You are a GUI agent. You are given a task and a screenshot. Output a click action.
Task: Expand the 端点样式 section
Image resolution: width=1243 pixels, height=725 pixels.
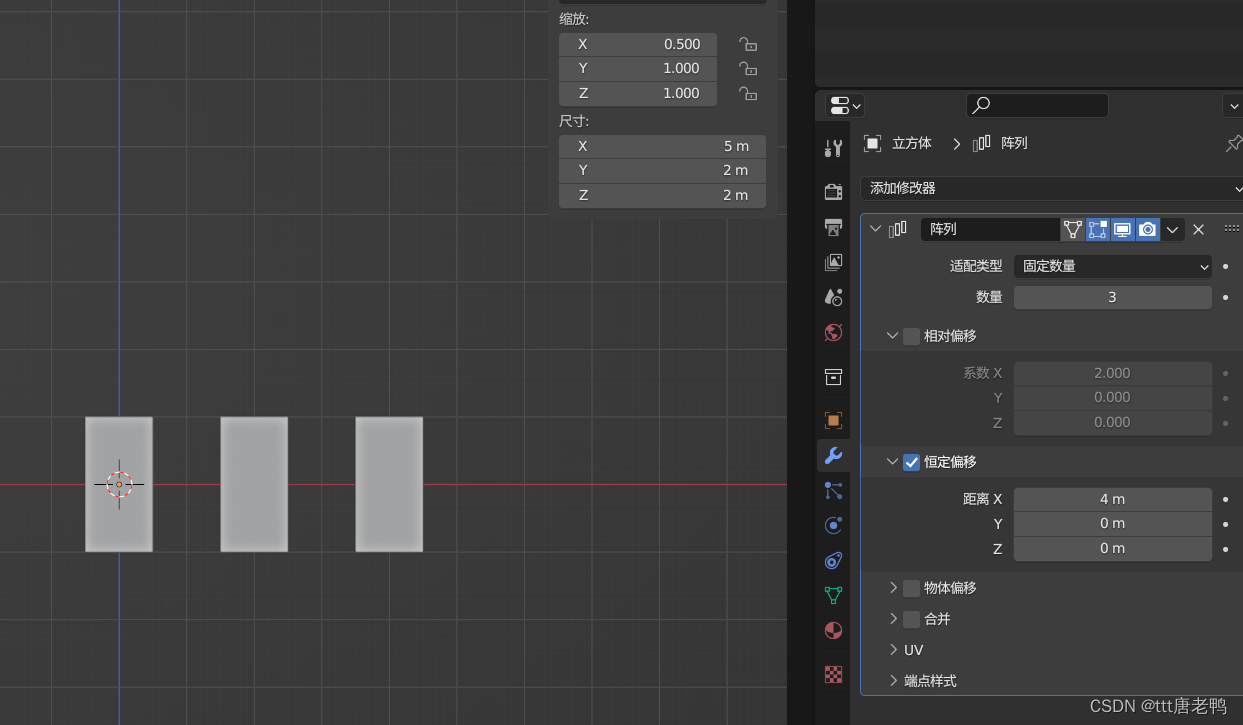click(x=892, y=681)
